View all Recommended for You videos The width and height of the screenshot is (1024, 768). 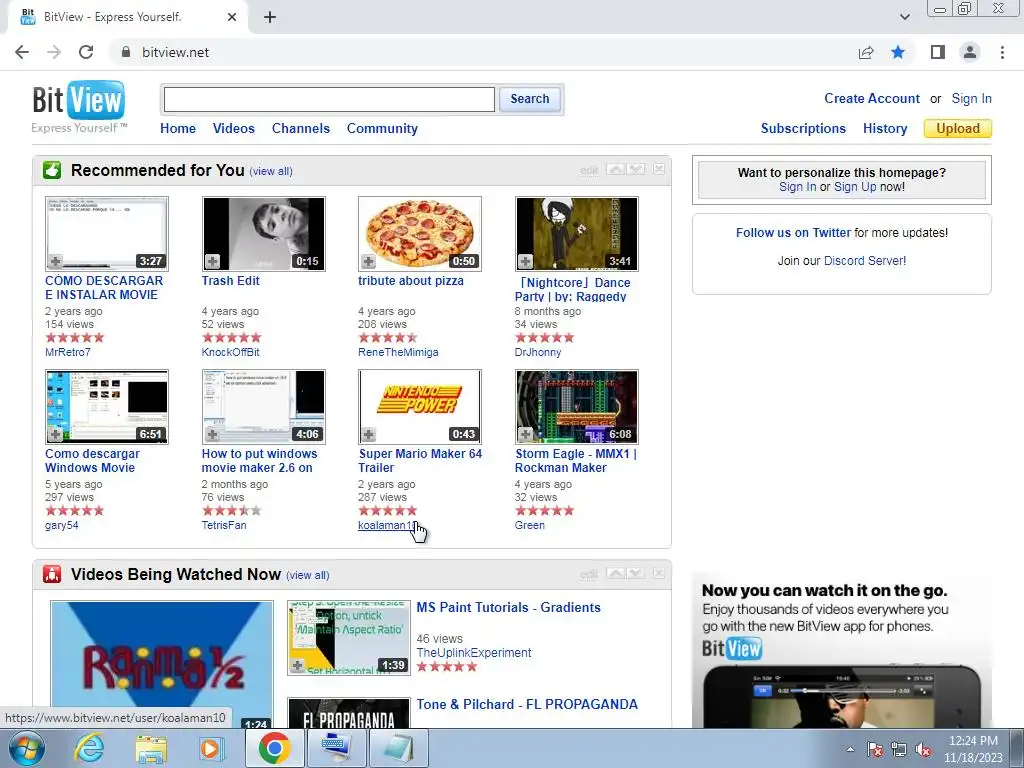point(271,171)
